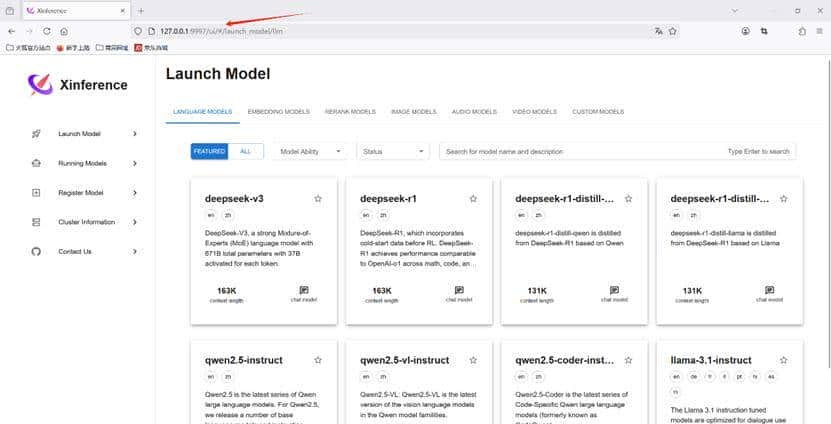
Task: Open the Status filter dropdown
Action: pyautogui.click(x=393, y=151)
